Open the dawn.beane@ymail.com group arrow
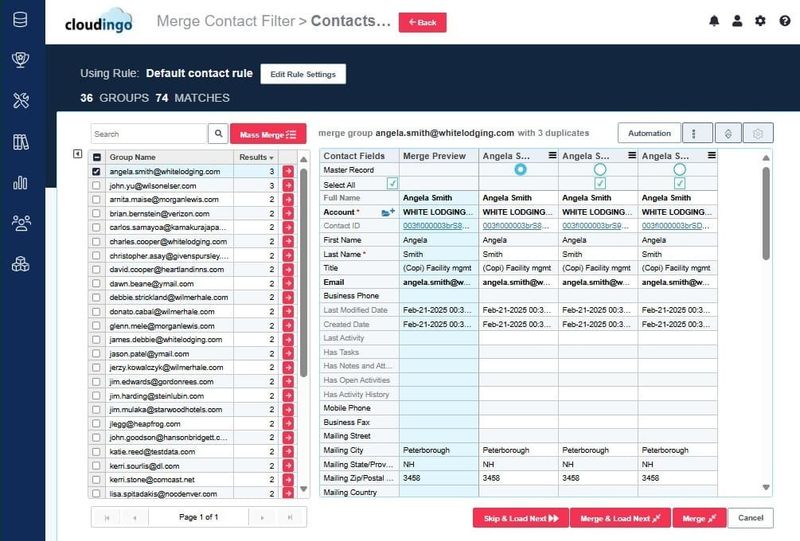The height and width of the screenshot is (541, 800). point(288,283)
